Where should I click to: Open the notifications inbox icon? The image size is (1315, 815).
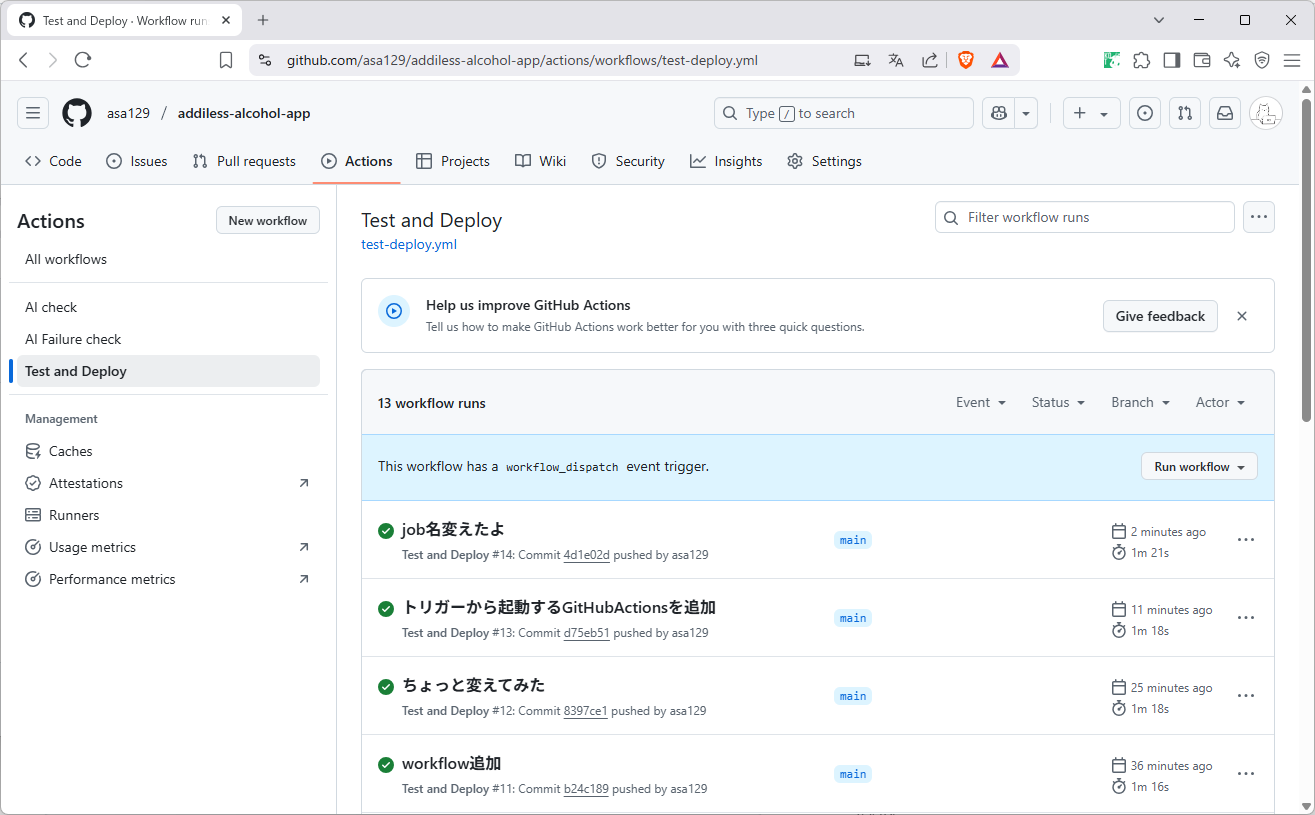[x=1225, y=113]
